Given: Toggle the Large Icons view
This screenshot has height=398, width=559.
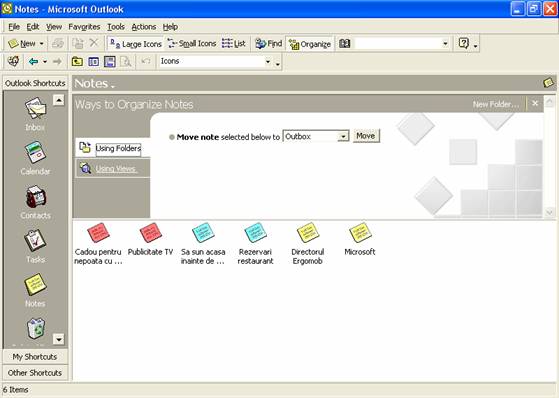Looking at the screenshot, I should coord(135,44).
